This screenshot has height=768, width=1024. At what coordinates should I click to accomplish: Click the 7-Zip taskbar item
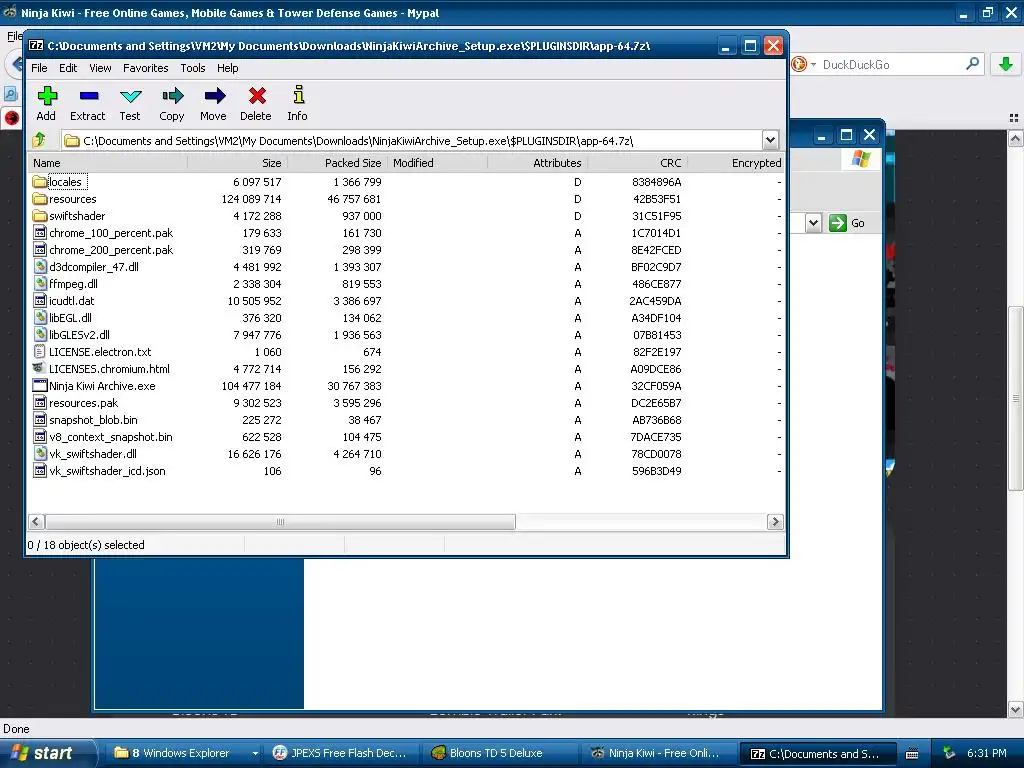click(817, 753)
